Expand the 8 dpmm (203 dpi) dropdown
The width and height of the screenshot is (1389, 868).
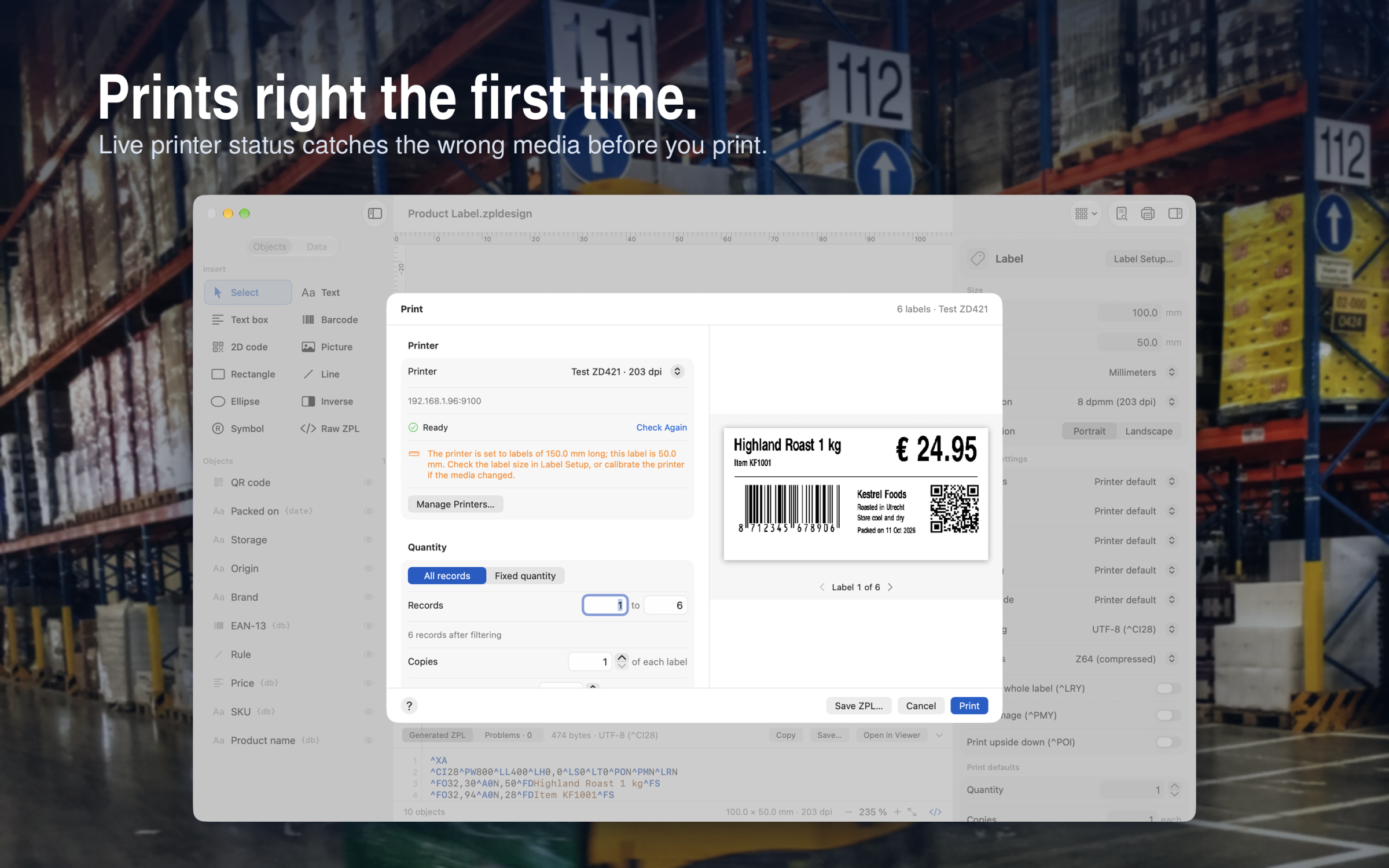1126,402
